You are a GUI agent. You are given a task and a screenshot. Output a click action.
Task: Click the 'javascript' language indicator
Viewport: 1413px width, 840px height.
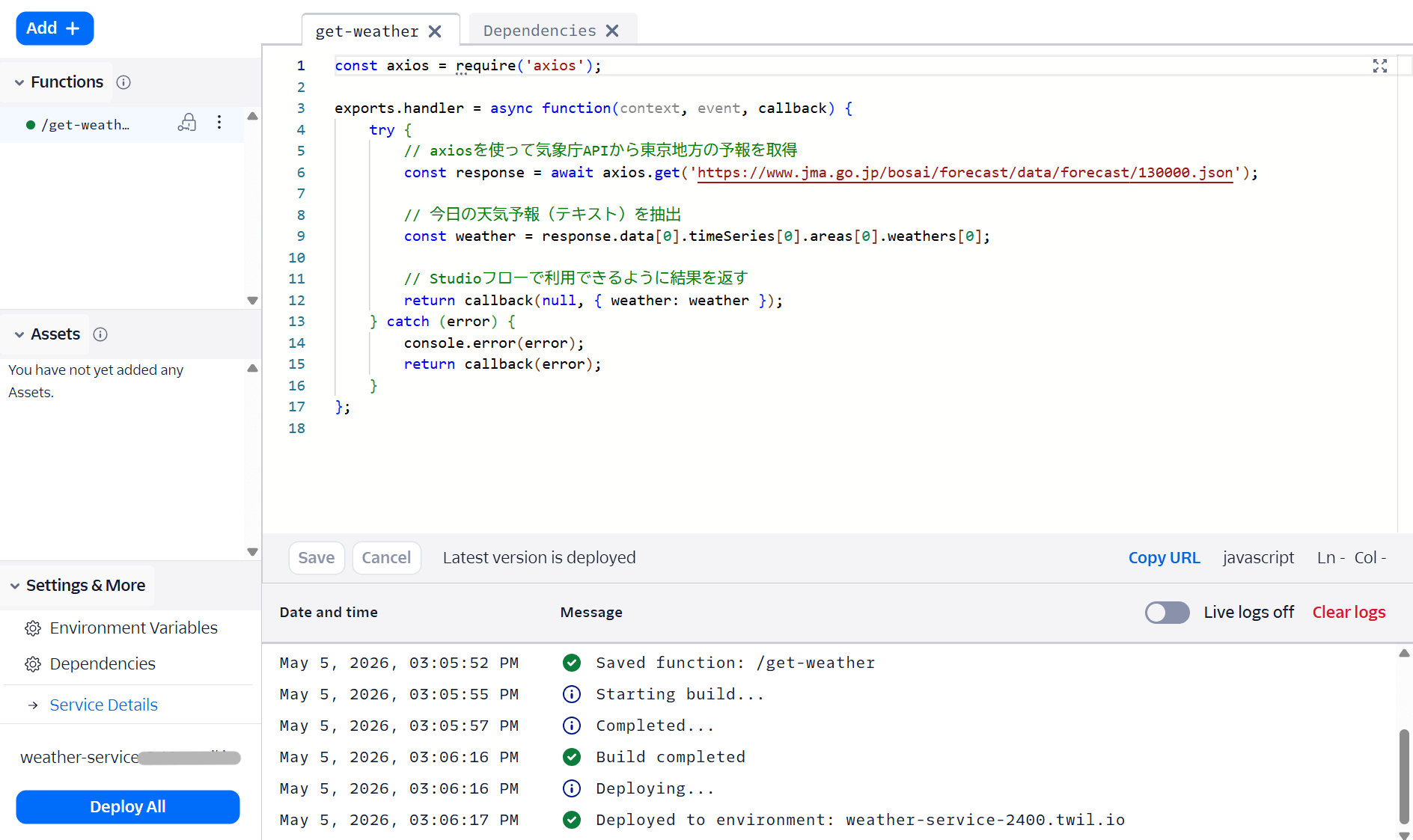point(1258,557)
